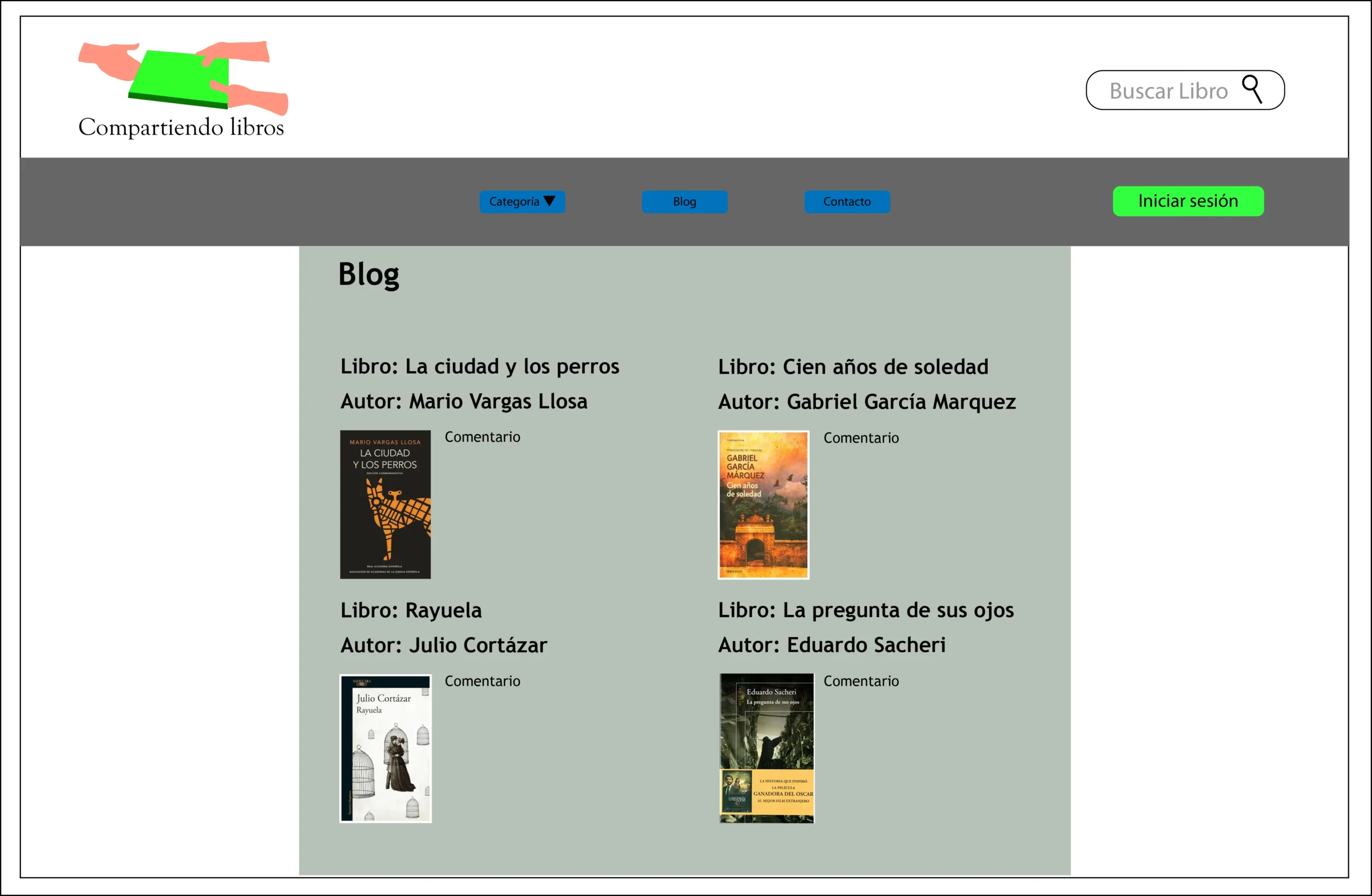Type in the Buscar Libro field
Image resolution: width=1372 pixels, height=896 pixels.
pyautogui.click(x=1168, y=91)
